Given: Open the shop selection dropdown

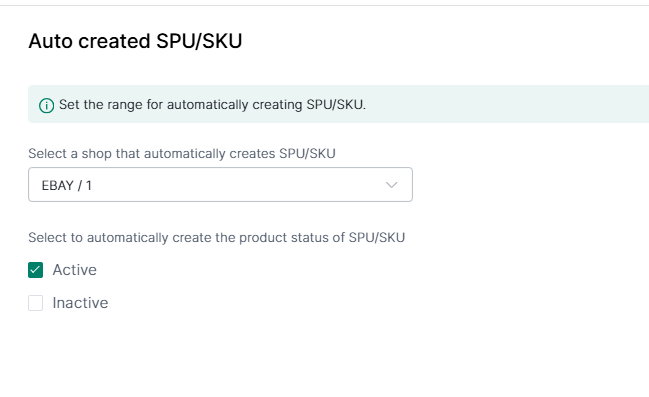Looking at the screenshot, I should (x=220, y=185).
